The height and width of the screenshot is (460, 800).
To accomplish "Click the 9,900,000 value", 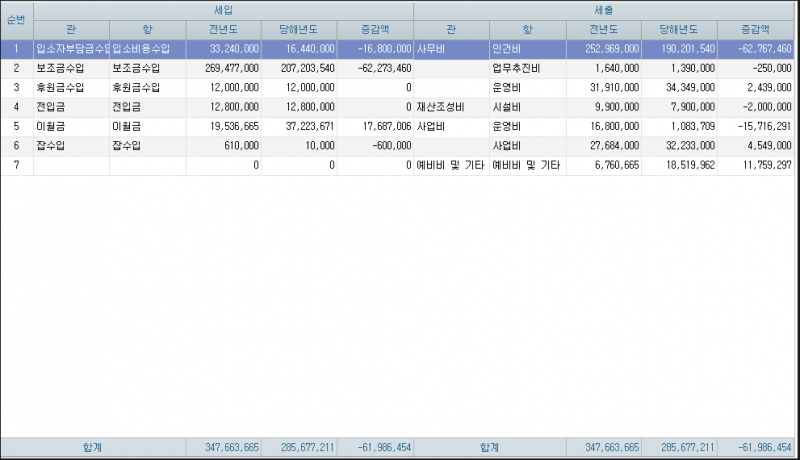I will pos(617,107).
